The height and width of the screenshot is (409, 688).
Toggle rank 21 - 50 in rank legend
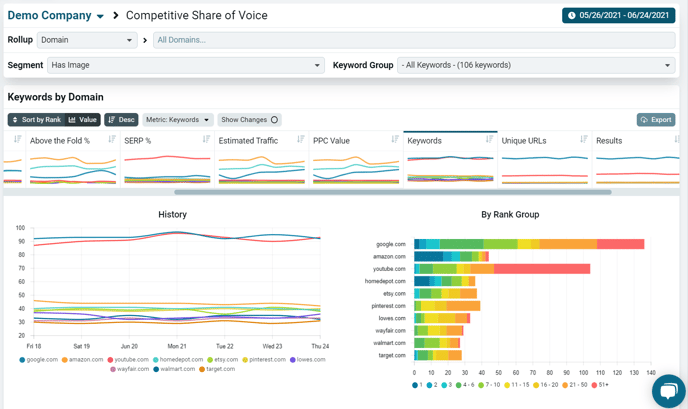pos(575,385)
